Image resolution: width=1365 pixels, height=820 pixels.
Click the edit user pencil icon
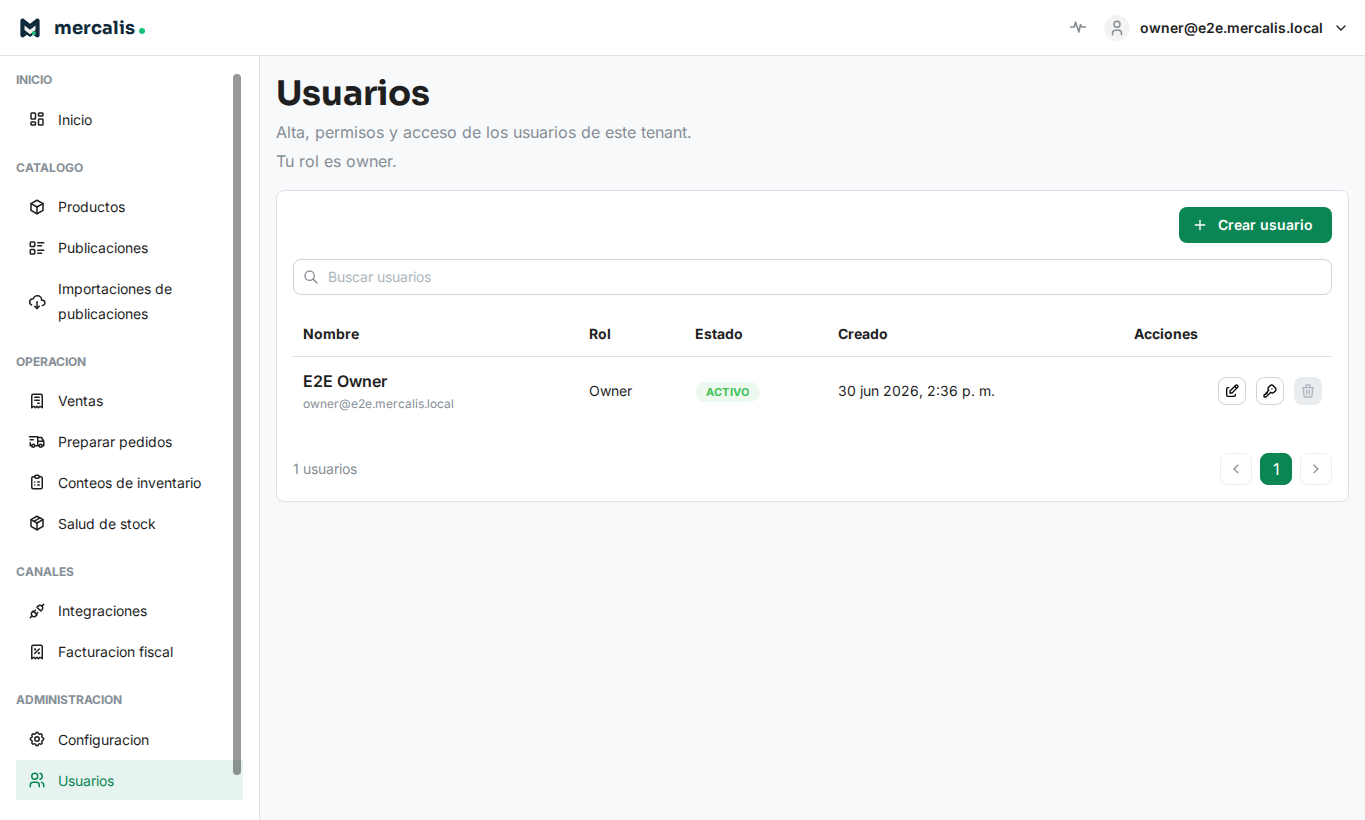click(x=1232, y=391)
